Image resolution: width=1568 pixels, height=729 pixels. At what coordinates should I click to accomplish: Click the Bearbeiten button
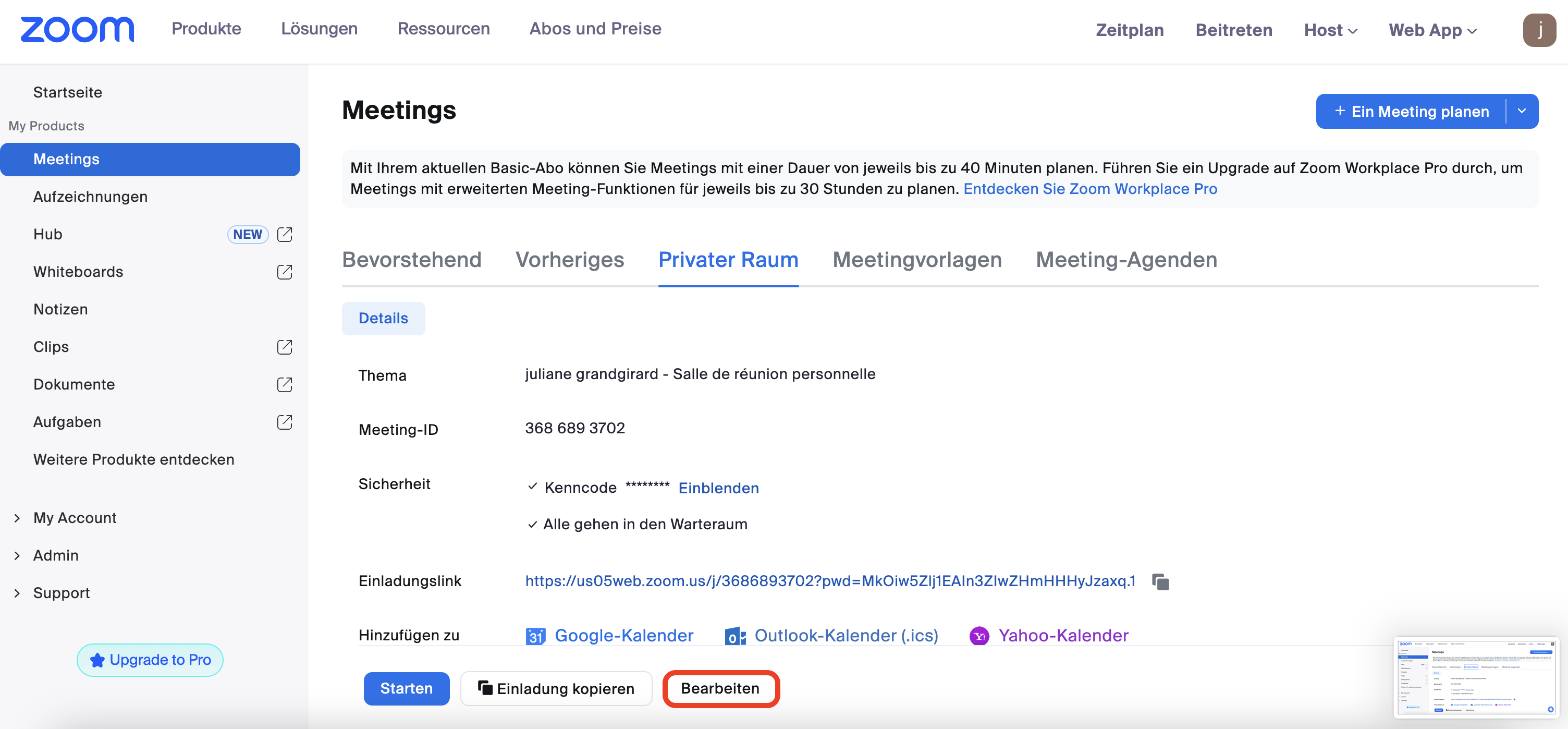[x=720, y=688]
